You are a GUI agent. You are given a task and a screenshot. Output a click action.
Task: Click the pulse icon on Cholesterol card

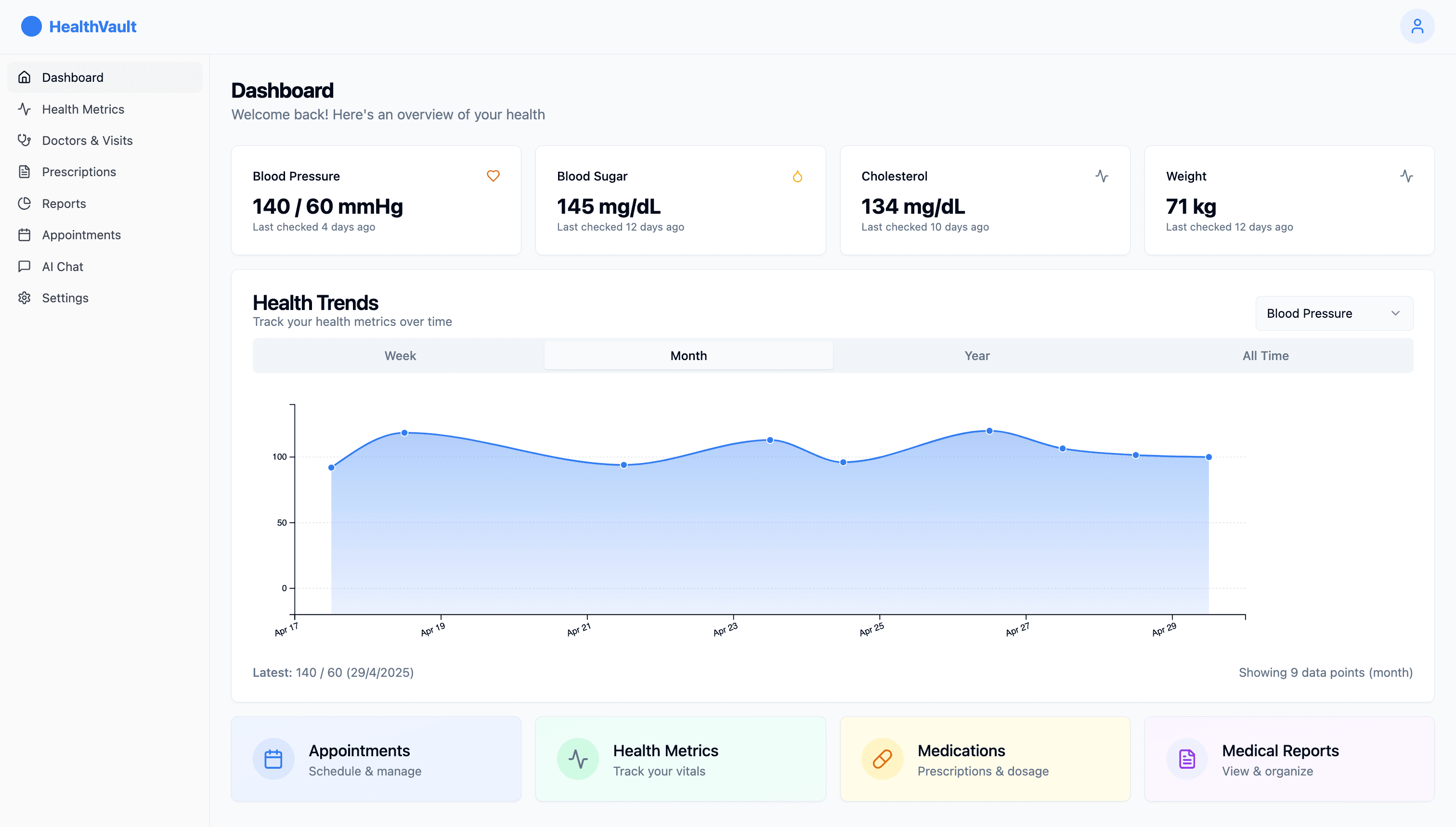coord(1102,176)
